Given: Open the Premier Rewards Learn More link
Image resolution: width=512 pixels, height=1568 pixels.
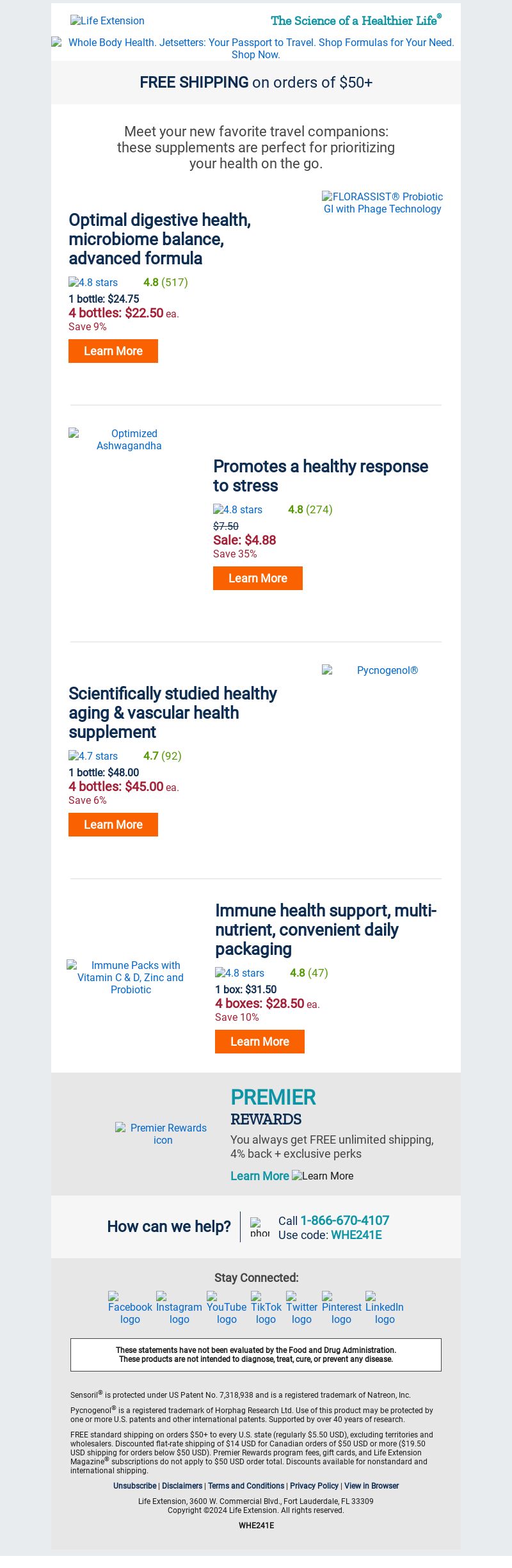Looking at the screenshot, I should (x=260, y=1176).
